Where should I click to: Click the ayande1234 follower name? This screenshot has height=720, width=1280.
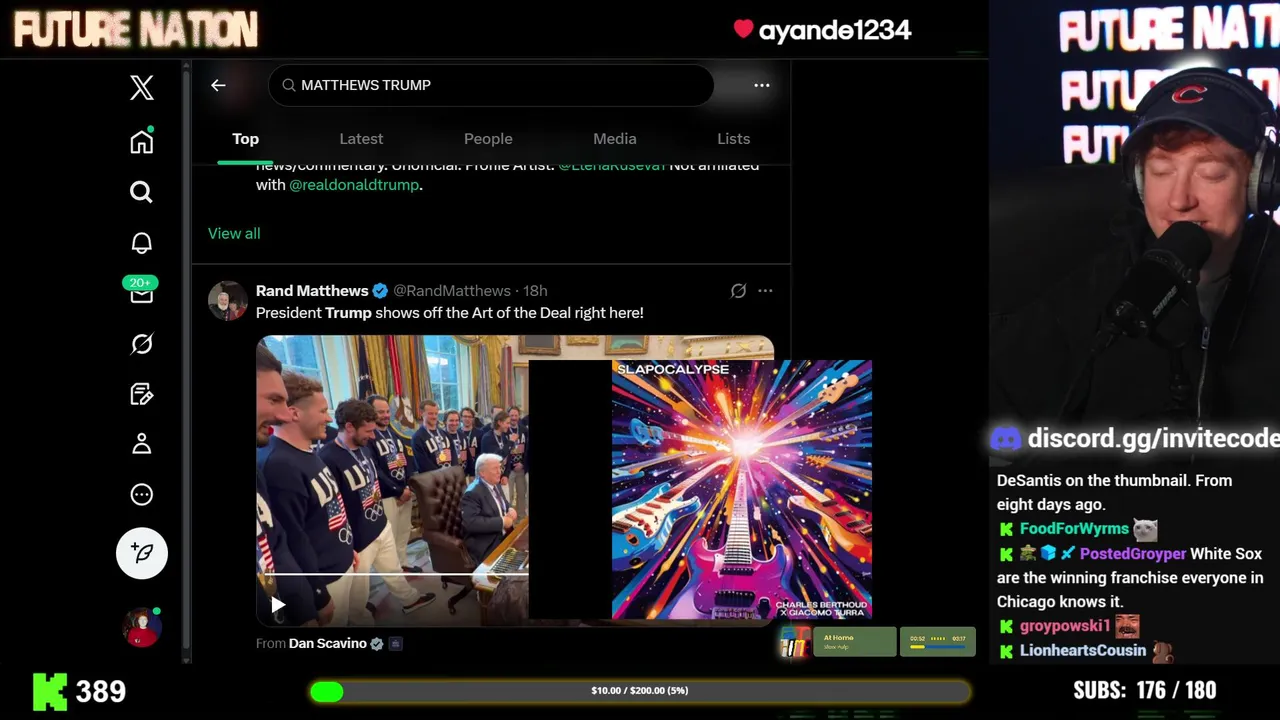[x=835, y=30]
